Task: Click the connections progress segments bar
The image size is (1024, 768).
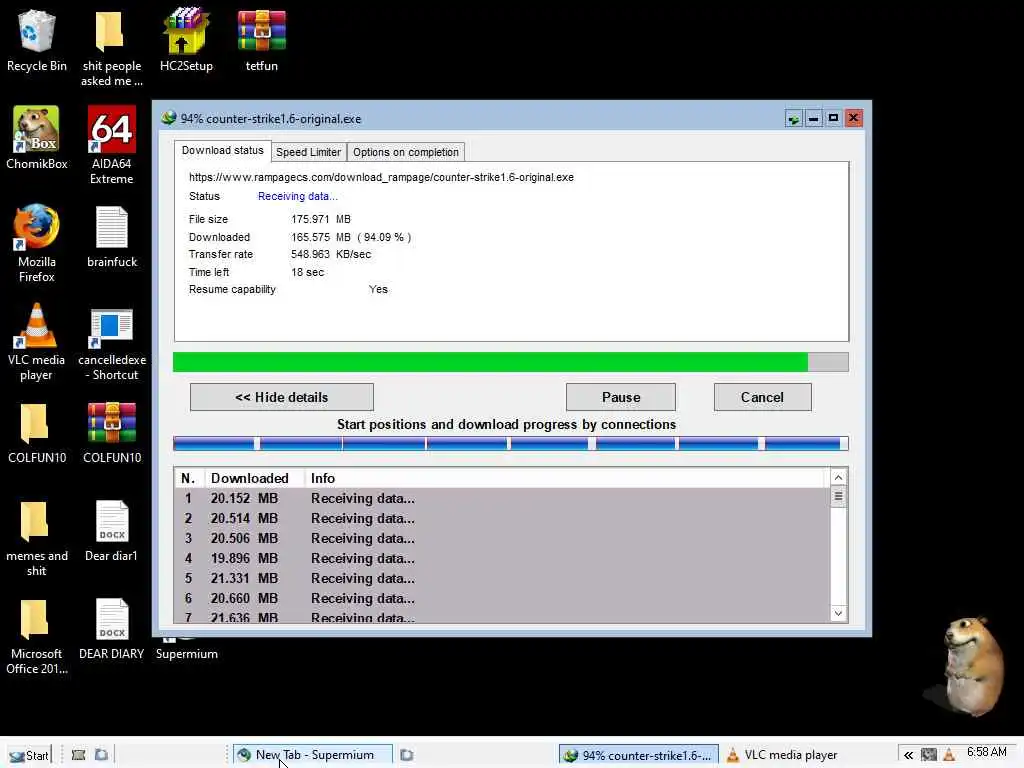Action: click(x=511, y=444)
